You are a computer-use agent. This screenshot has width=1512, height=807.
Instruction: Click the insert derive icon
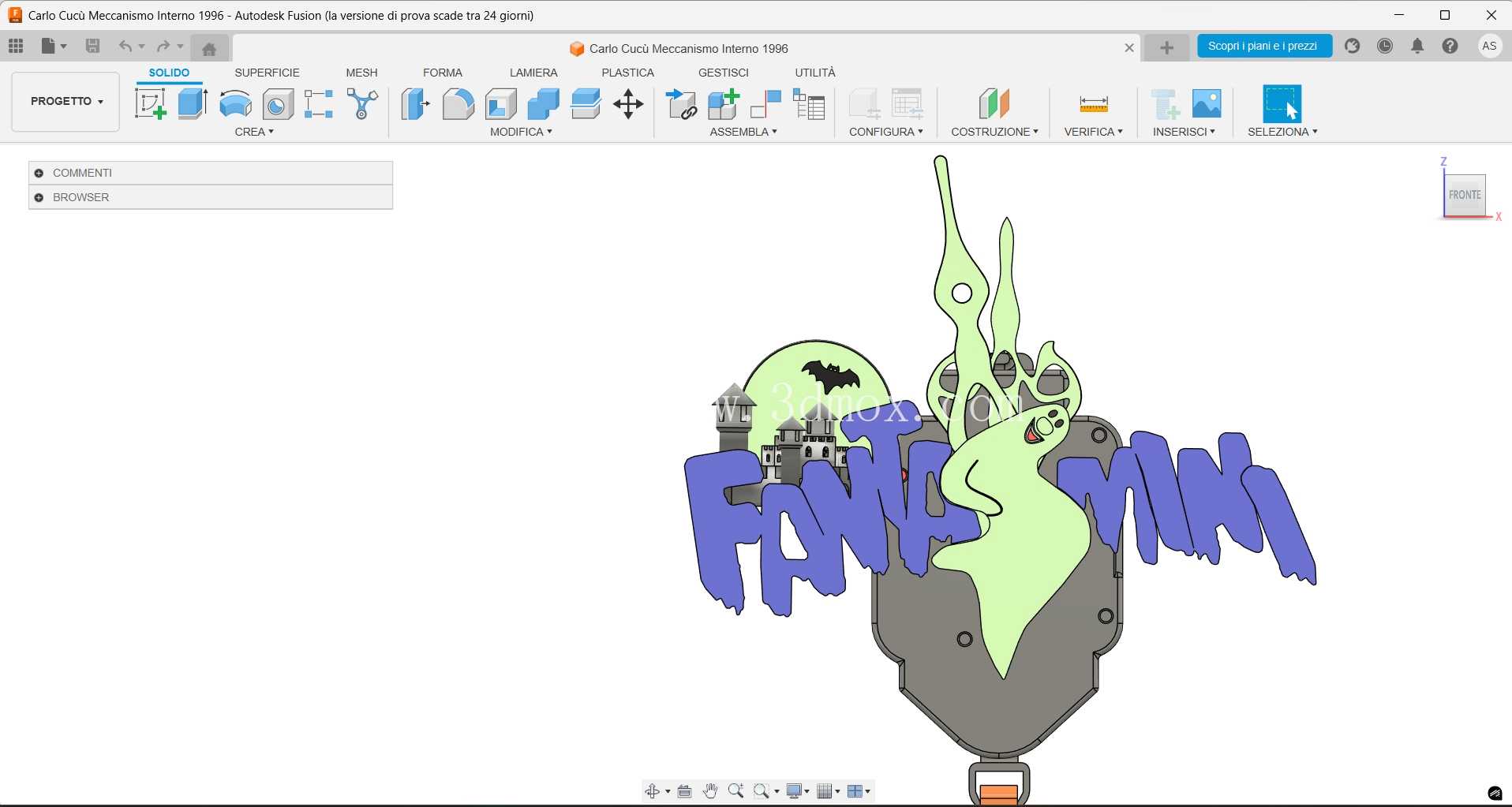[1165, 103]
